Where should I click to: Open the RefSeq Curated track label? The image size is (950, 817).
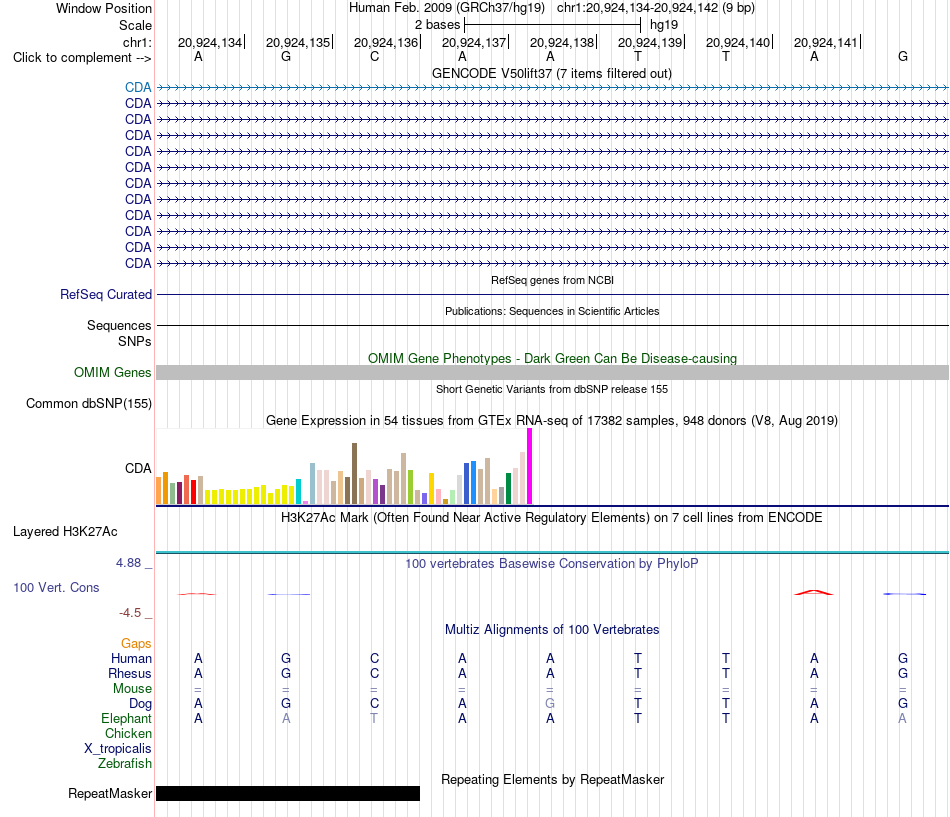click(x=105, y=294)
